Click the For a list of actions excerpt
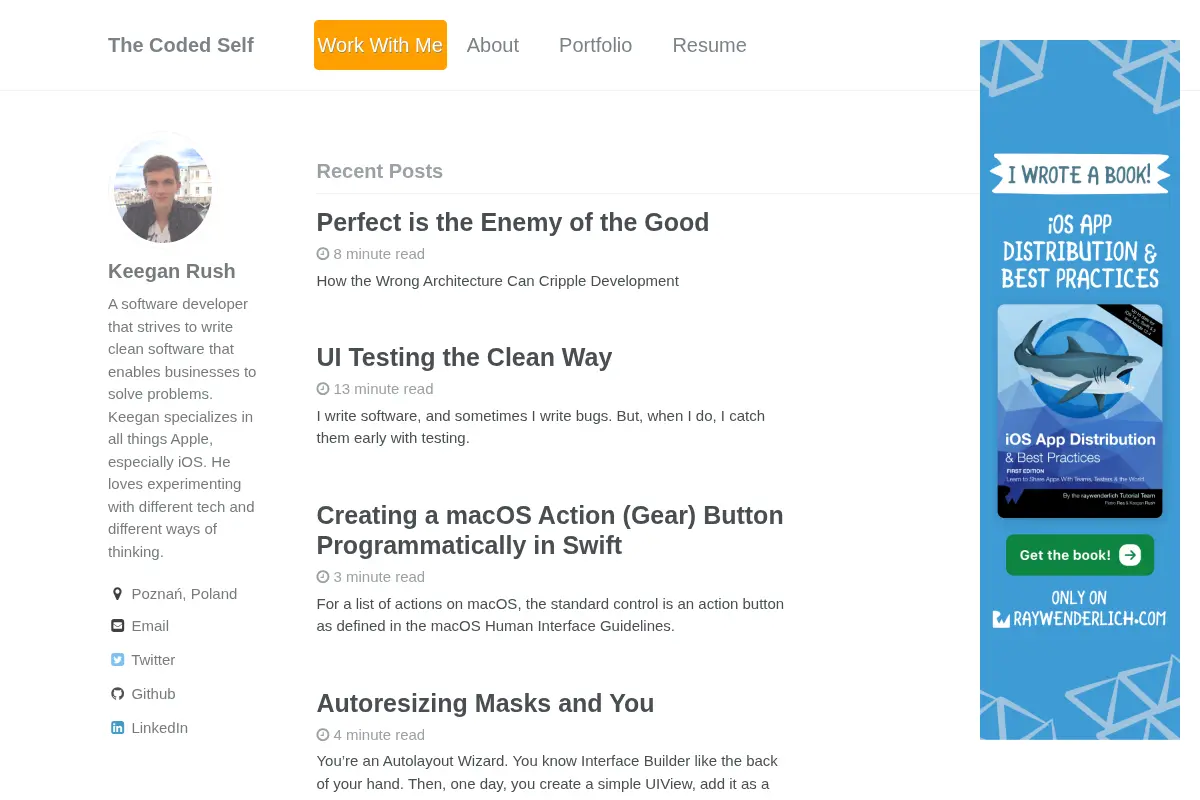Viewport: 1200px width, 800px height. pyautogui.click(x=550, y=615)
